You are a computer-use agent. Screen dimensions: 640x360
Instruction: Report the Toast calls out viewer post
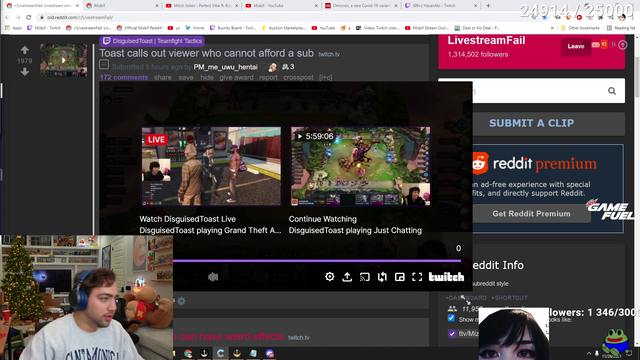pos(268,77)
